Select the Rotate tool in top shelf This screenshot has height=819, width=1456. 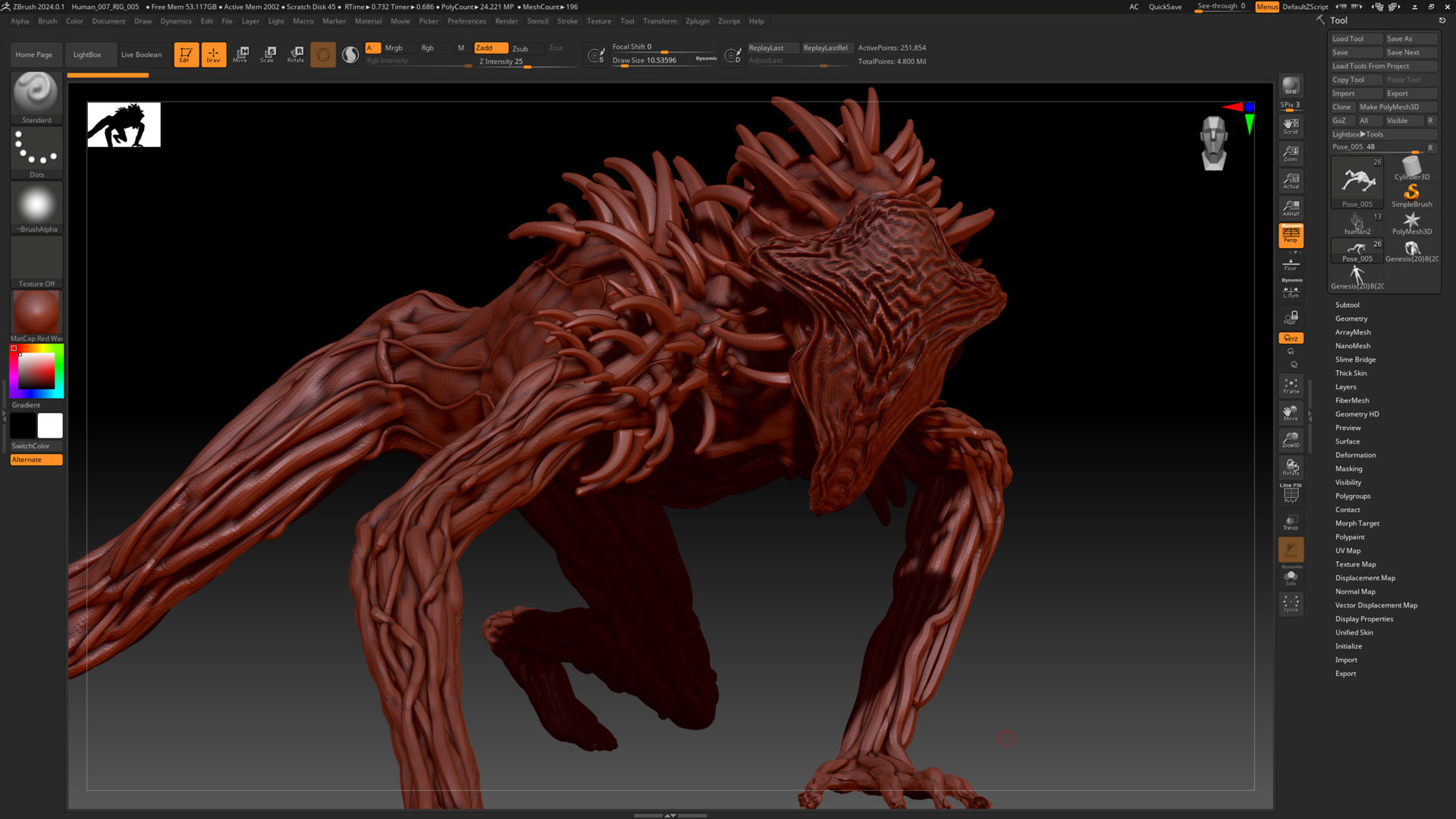click(x=296, y=54)
